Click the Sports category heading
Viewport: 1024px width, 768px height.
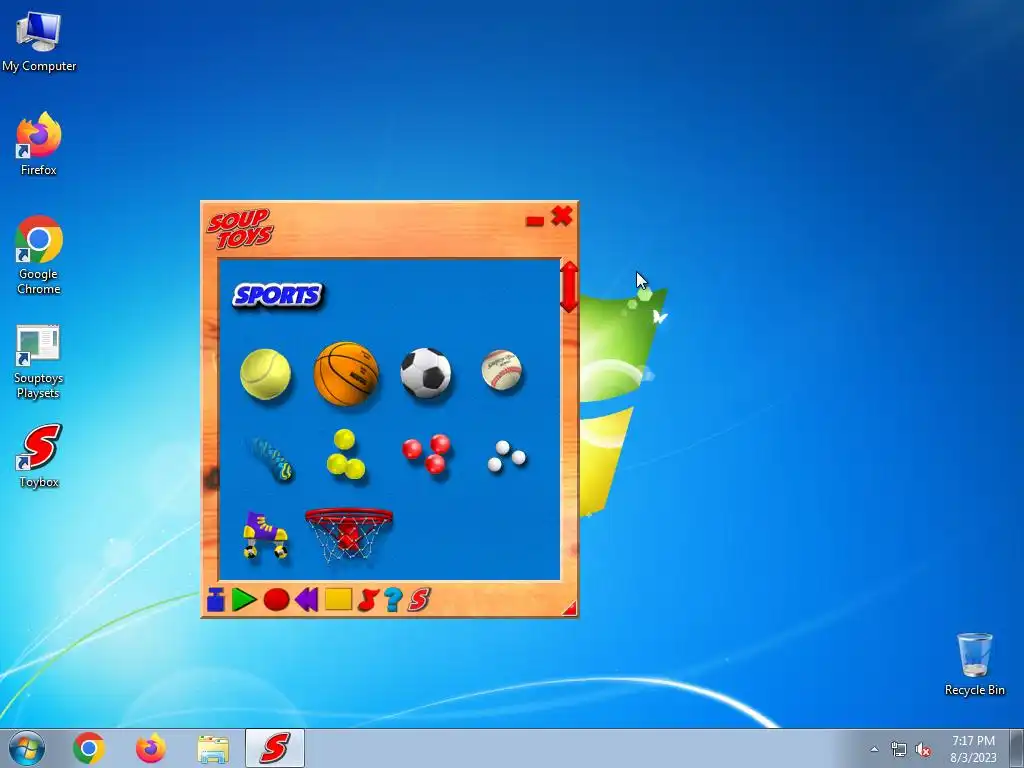(x=278, y=295)
